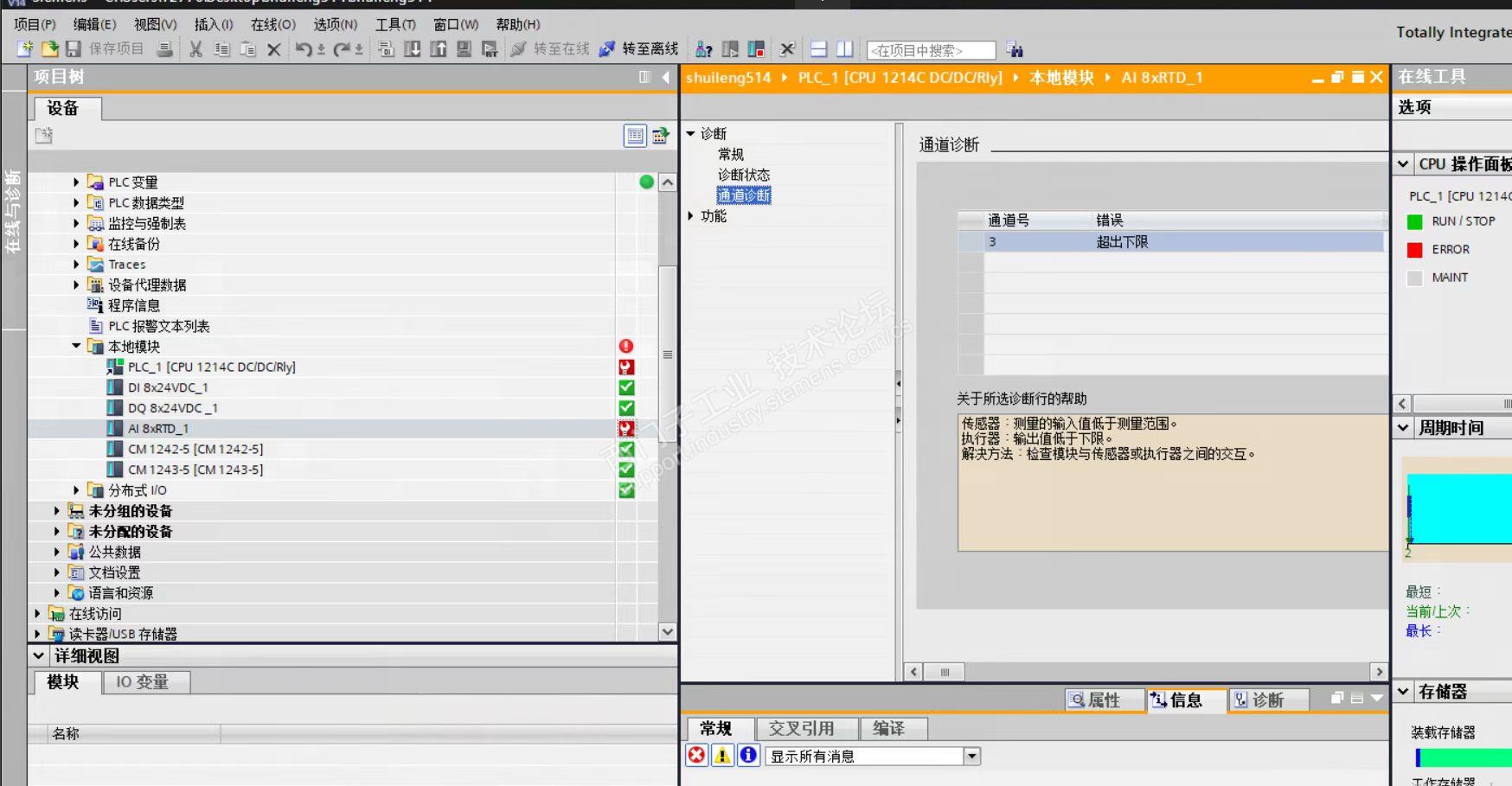The image size is (1512, 786).
Task: Click the compile icon in the toolbar
Action: [387, 49]
